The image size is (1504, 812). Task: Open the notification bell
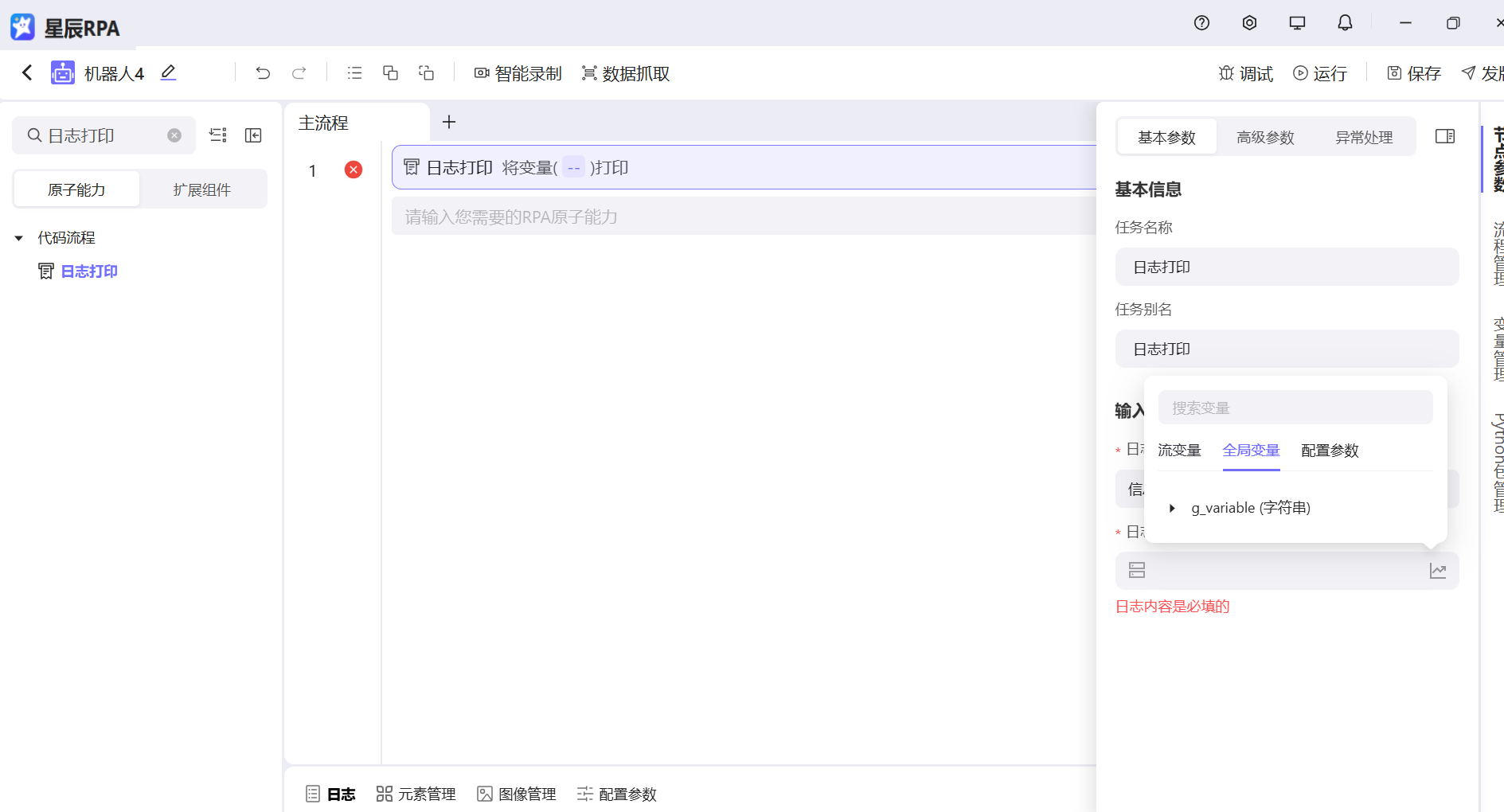pyautogui.click(x=1345, y=23)
